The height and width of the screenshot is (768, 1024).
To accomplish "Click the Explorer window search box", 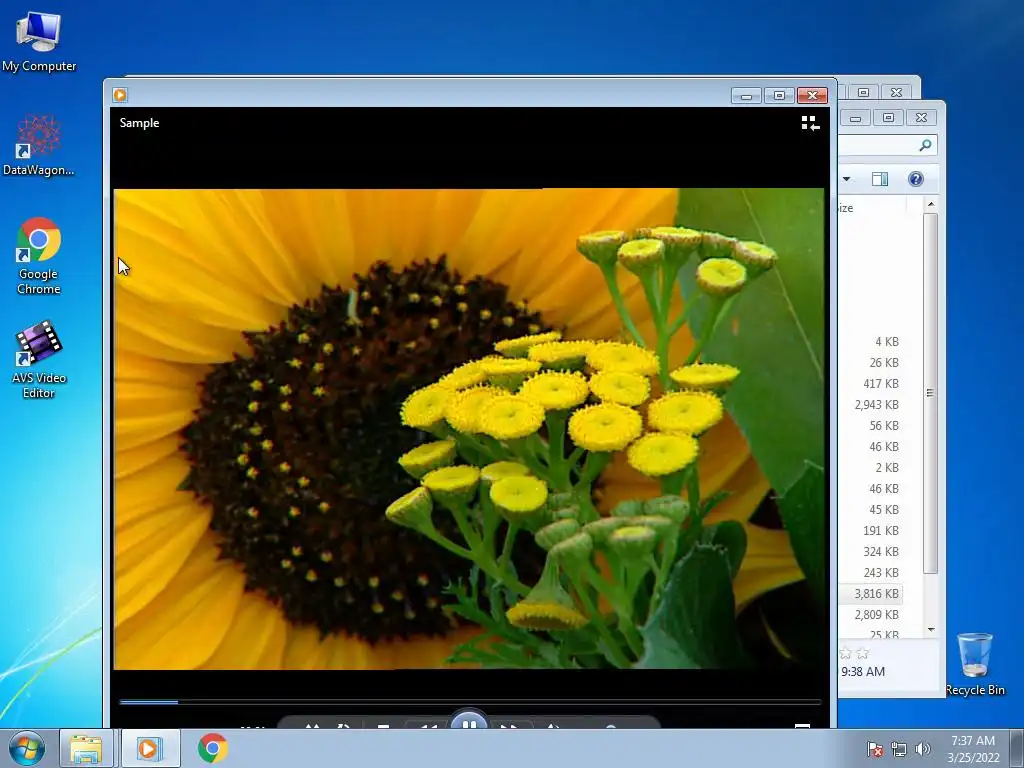I will 888,145.
